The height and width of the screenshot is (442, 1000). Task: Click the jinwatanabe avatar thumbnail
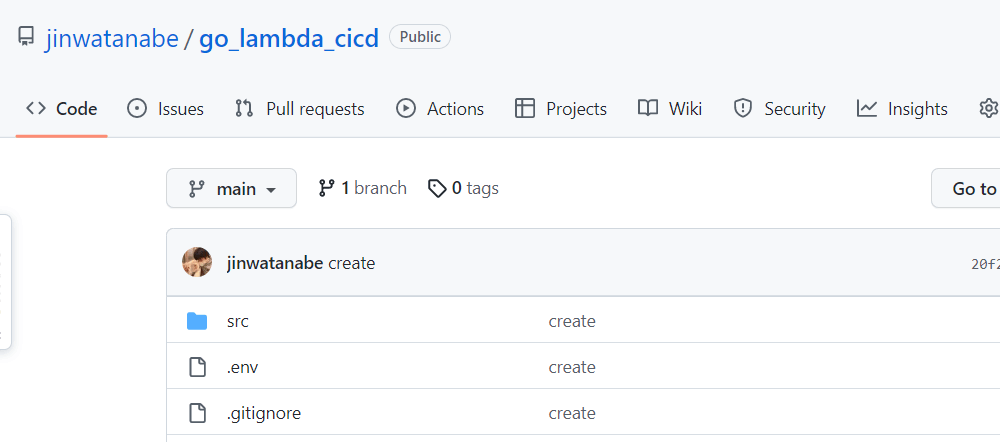197,262
